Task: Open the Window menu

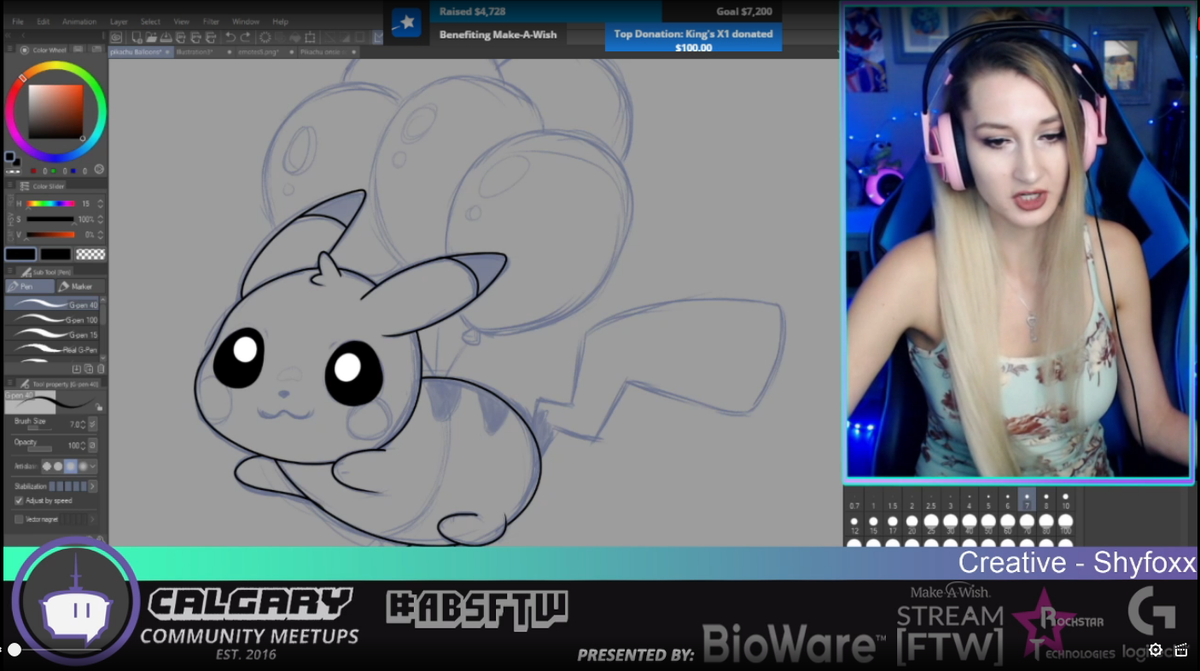Action: pos(246,22)
